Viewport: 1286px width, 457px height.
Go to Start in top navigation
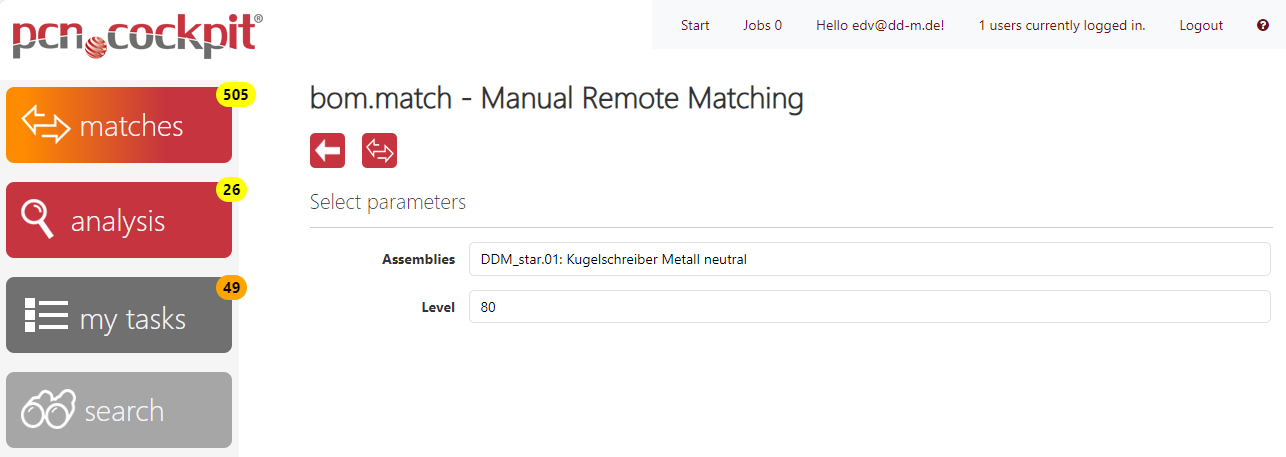(695, 25)
